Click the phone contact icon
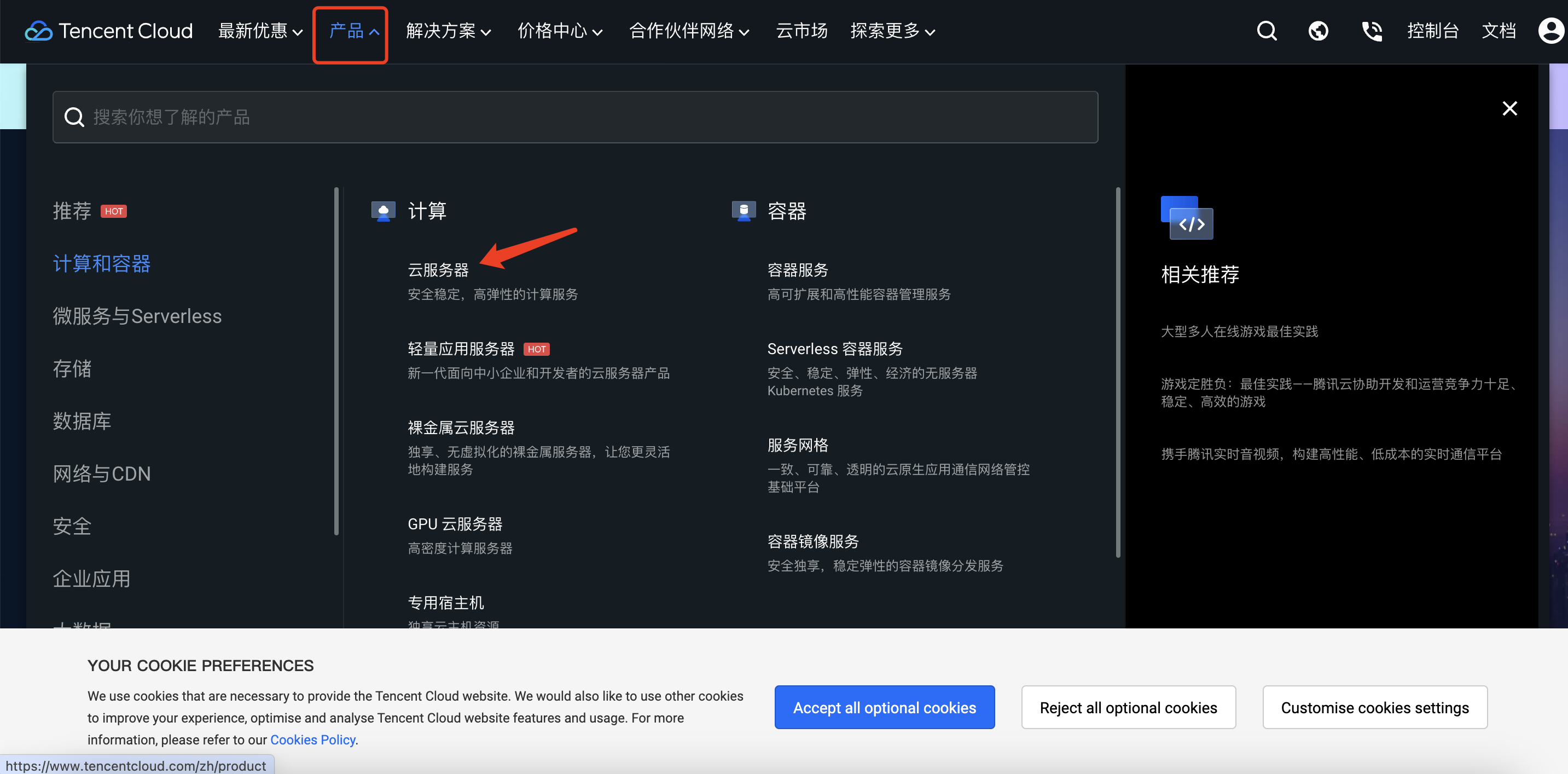This screenshot has width=1568, height=774. [1372, 31]
